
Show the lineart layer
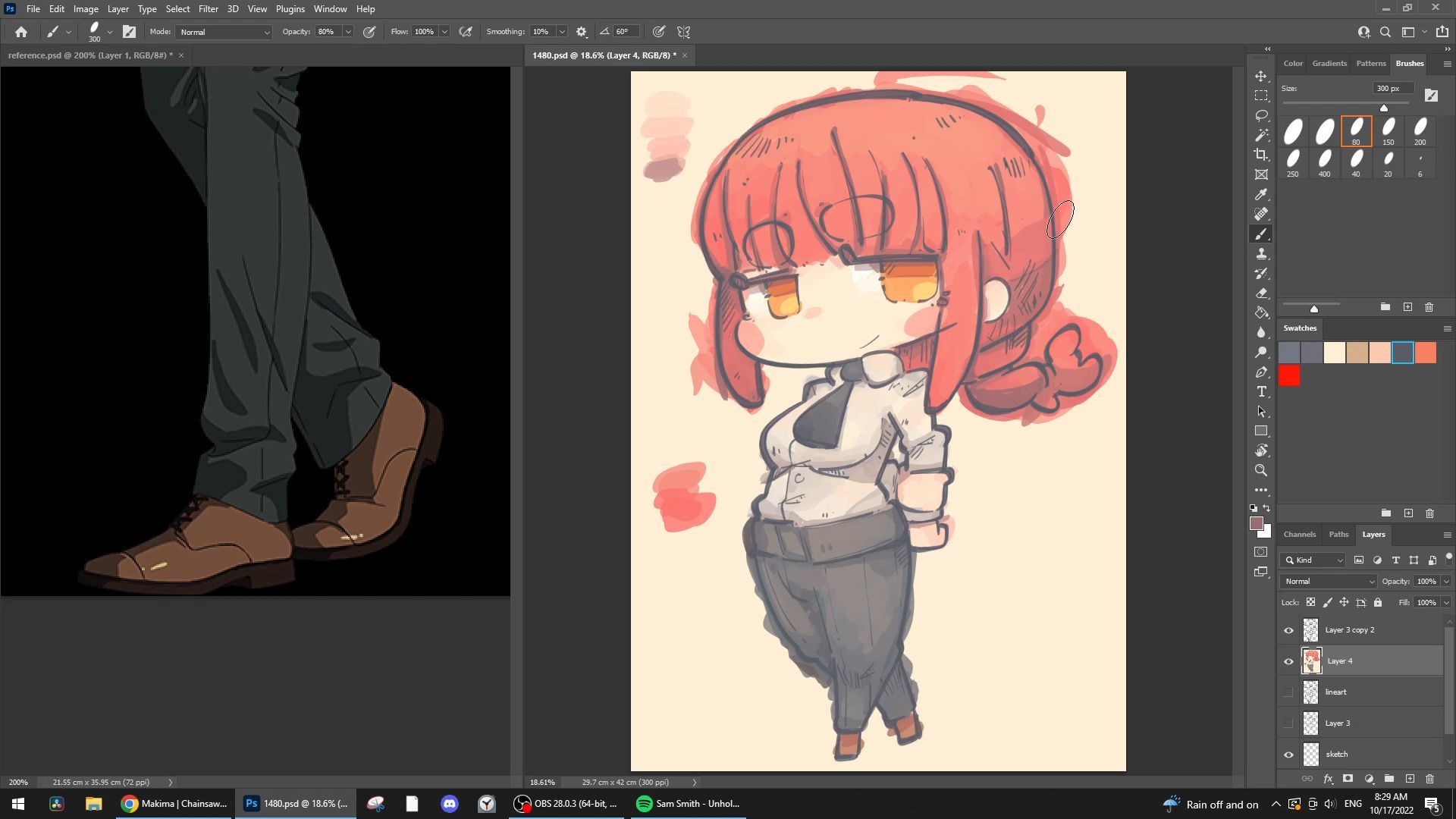(x=1288, y=692)
